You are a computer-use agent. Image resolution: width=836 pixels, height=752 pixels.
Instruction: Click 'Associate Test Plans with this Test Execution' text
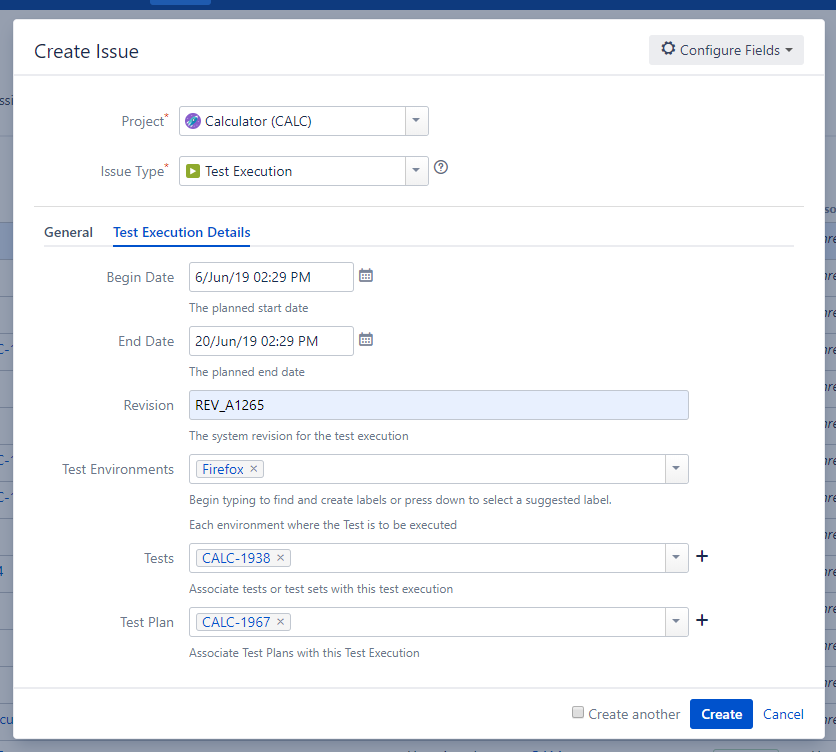(x=304, y=653)
